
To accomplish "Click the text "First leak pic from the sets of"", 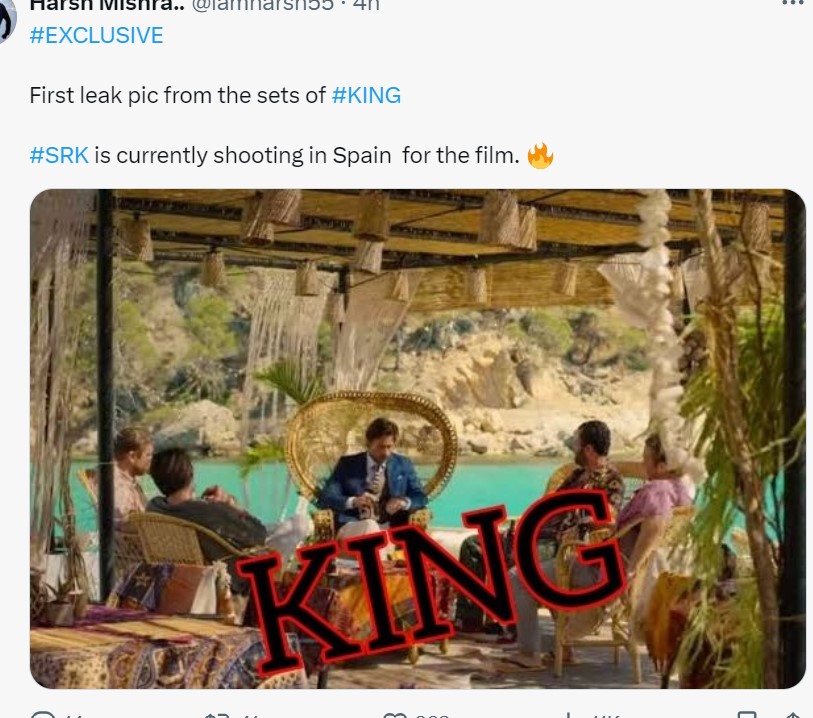I will (178, 96).
